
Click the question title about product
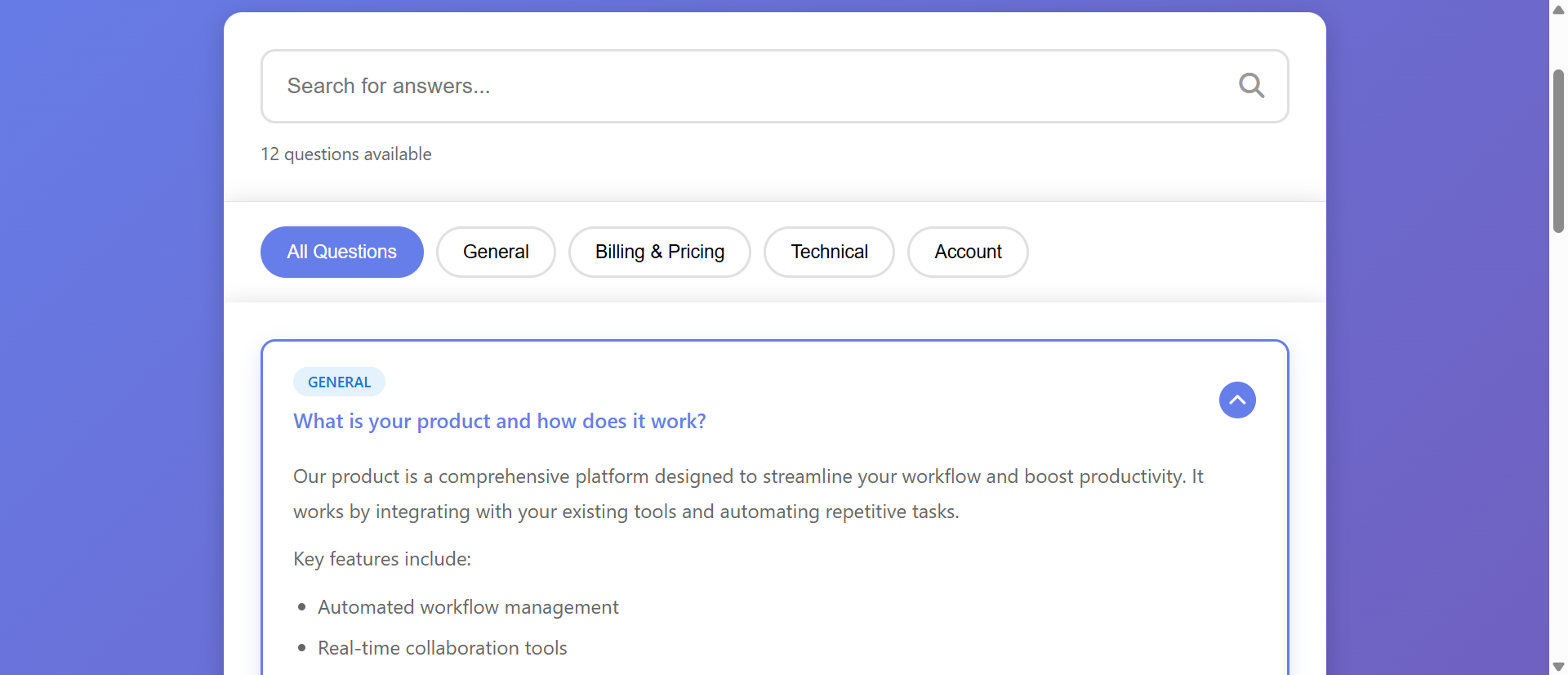[500, 421]
